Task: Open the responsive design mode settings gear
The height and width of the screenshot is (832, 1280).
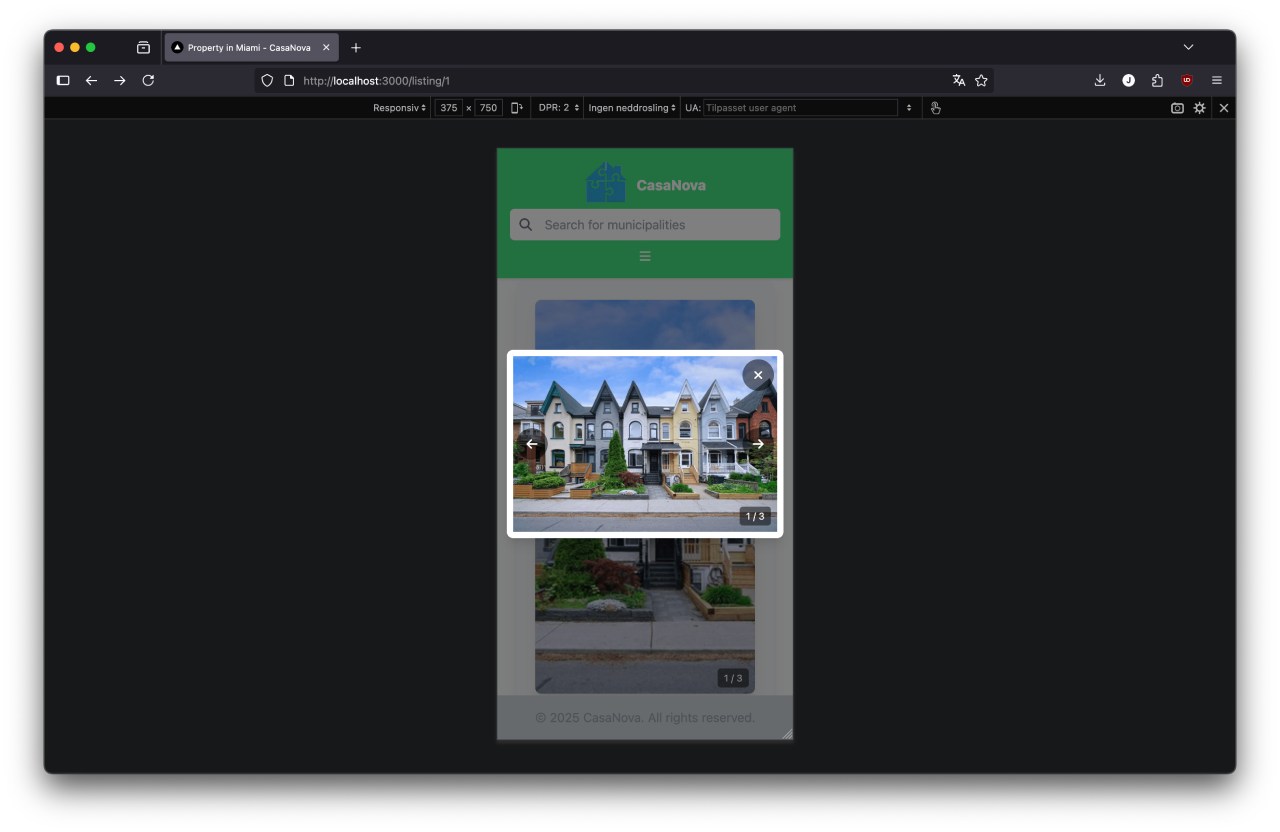Action: [1199, 108]
